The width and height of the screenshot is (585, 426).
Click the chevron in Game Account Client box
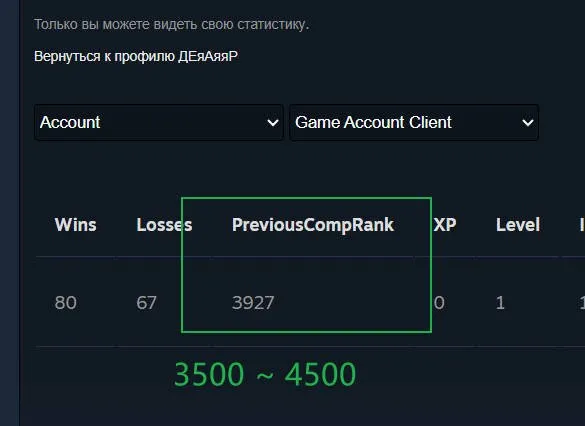(528, 123)
